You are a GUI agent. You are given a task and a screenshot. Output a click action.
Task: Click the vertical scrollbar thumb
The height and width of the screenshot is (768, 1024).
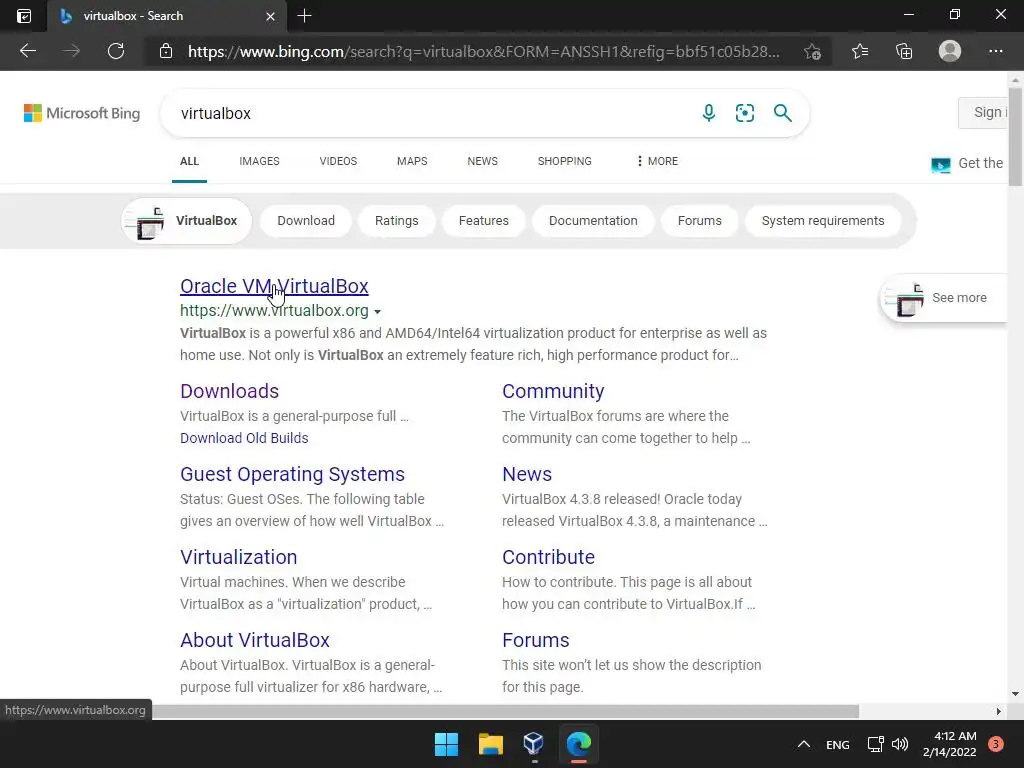click(1016, 137)
